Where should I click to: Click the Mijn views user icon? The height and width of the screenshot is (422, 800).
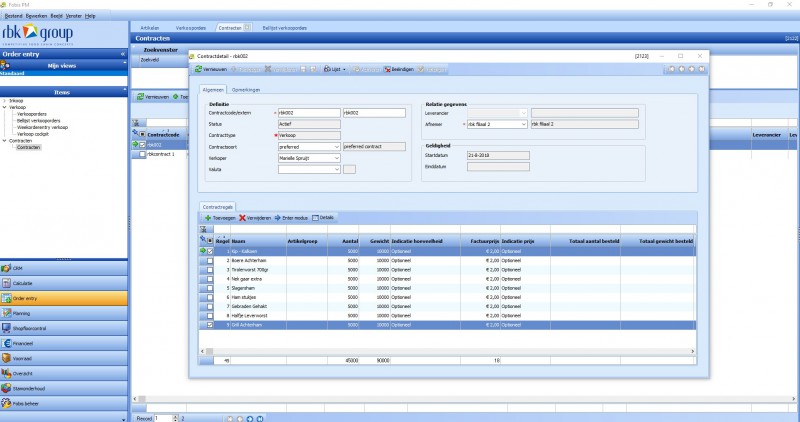pos(5,65)
